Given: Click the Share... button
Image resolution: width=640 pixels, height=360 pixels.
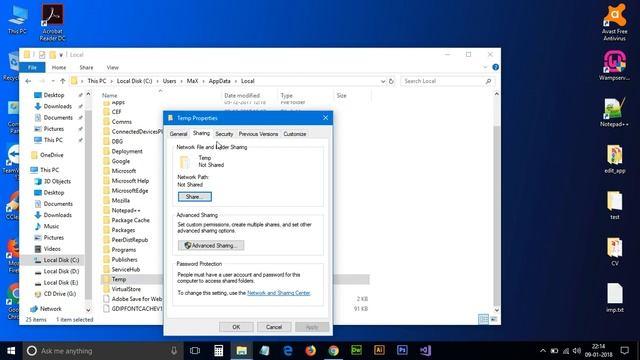Looking at the screenshot, I should pyautogui.click(x=195, y=197).
